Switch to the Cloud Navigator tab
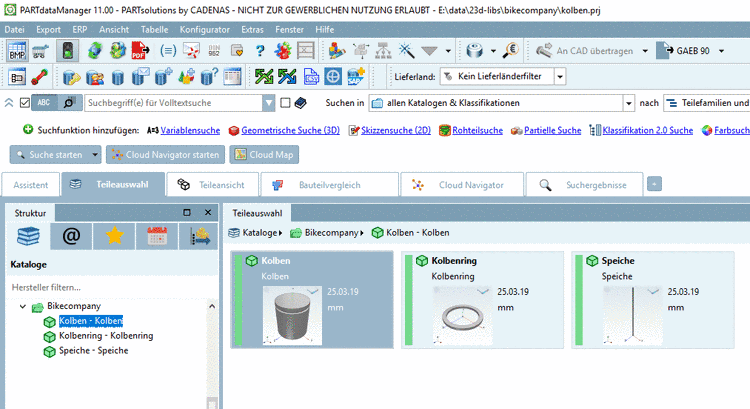Image resolution: width=750 pixels, height=409 pixels. [462, 185]
